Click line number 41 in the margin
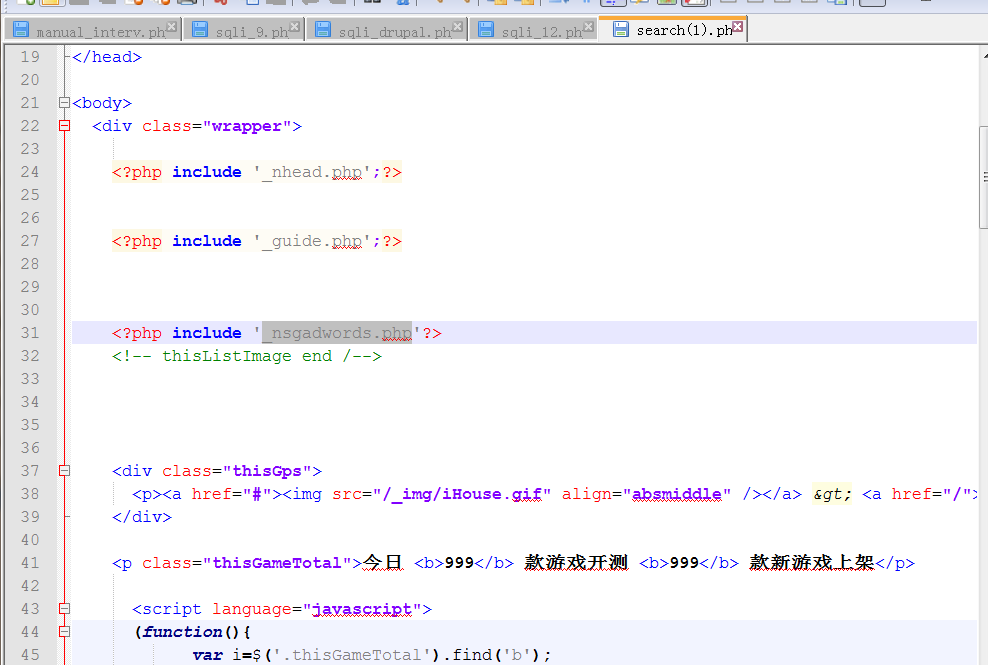 pyautogui.click(x=30, y=563)
